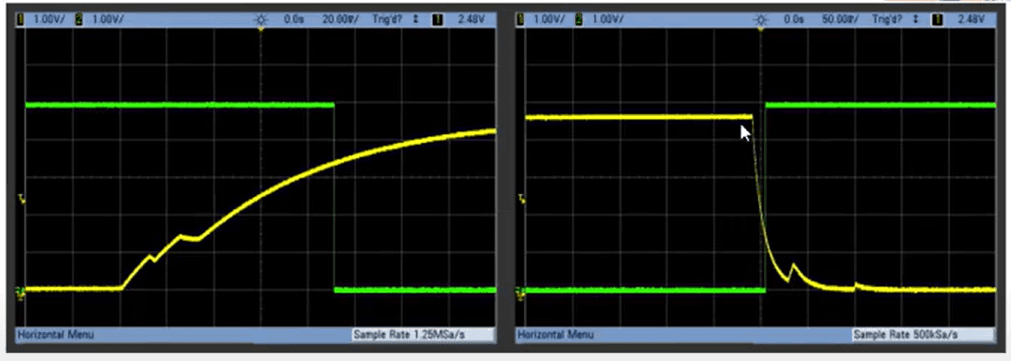The height and width of the screenshot is (361, 1011).
Task: Select the 50.00 time per division readout
Action: [840, 20]
